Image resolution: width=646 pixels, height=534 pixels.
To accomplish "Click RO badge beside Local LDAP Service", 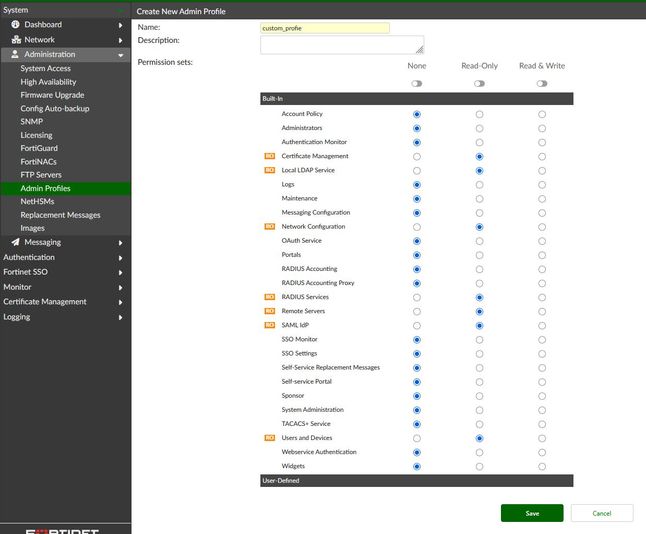I will click(x=269, y=170).
